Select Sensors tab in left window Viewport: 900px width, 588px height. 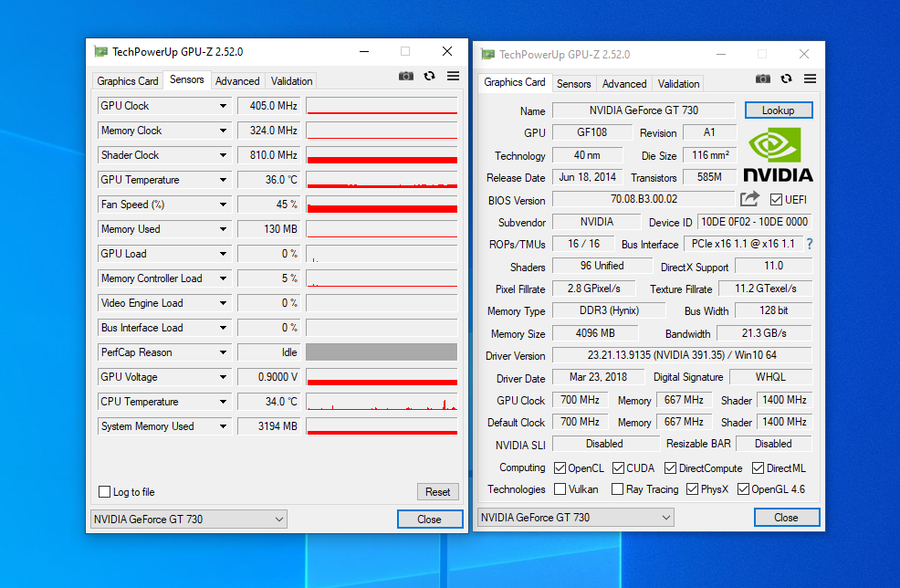187,80
